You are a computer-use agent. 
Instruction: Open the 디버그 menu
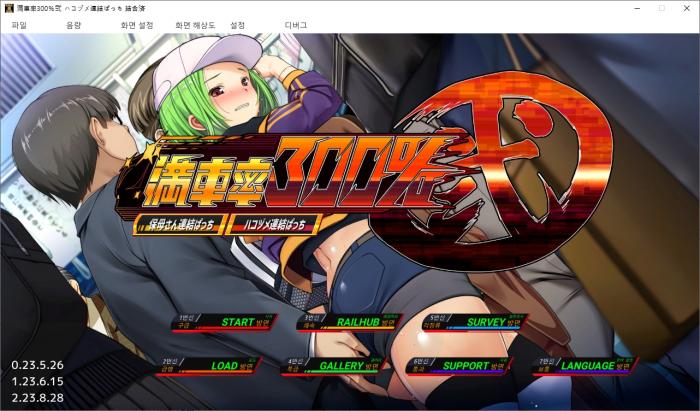(x=296, y=25)
